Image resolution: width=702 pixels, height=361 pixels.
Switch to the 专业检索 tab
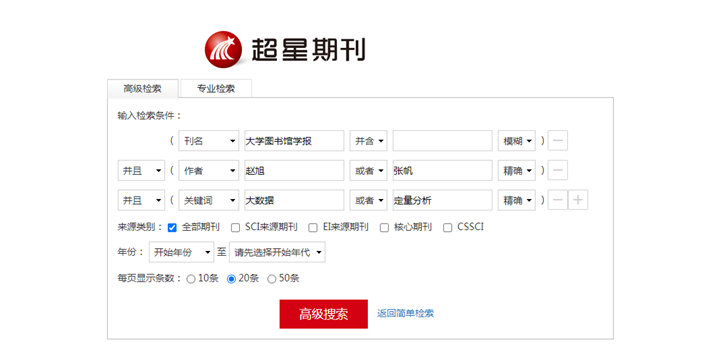[216, 88]
